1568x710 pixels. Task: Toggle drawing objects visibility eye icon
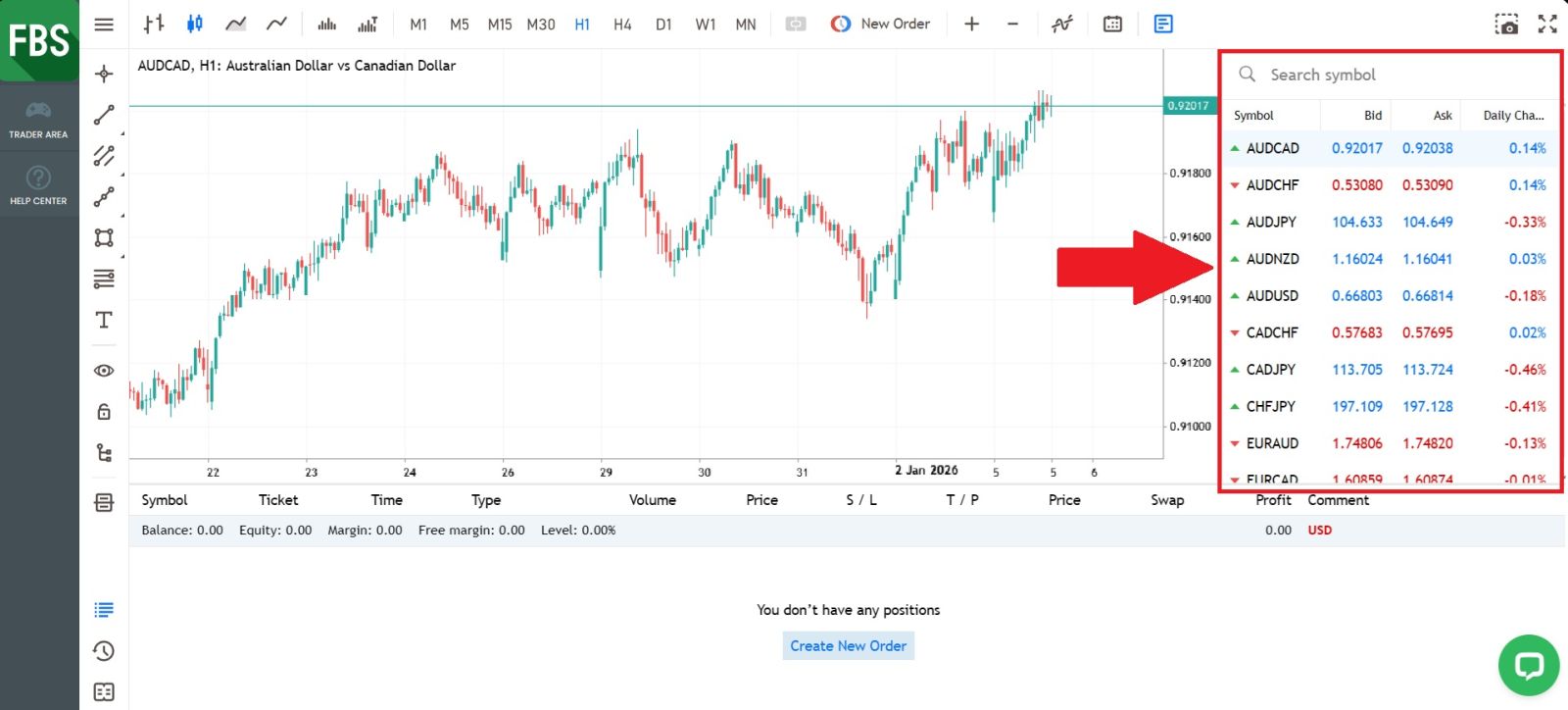pyautogui.click(x=104, y=371)
